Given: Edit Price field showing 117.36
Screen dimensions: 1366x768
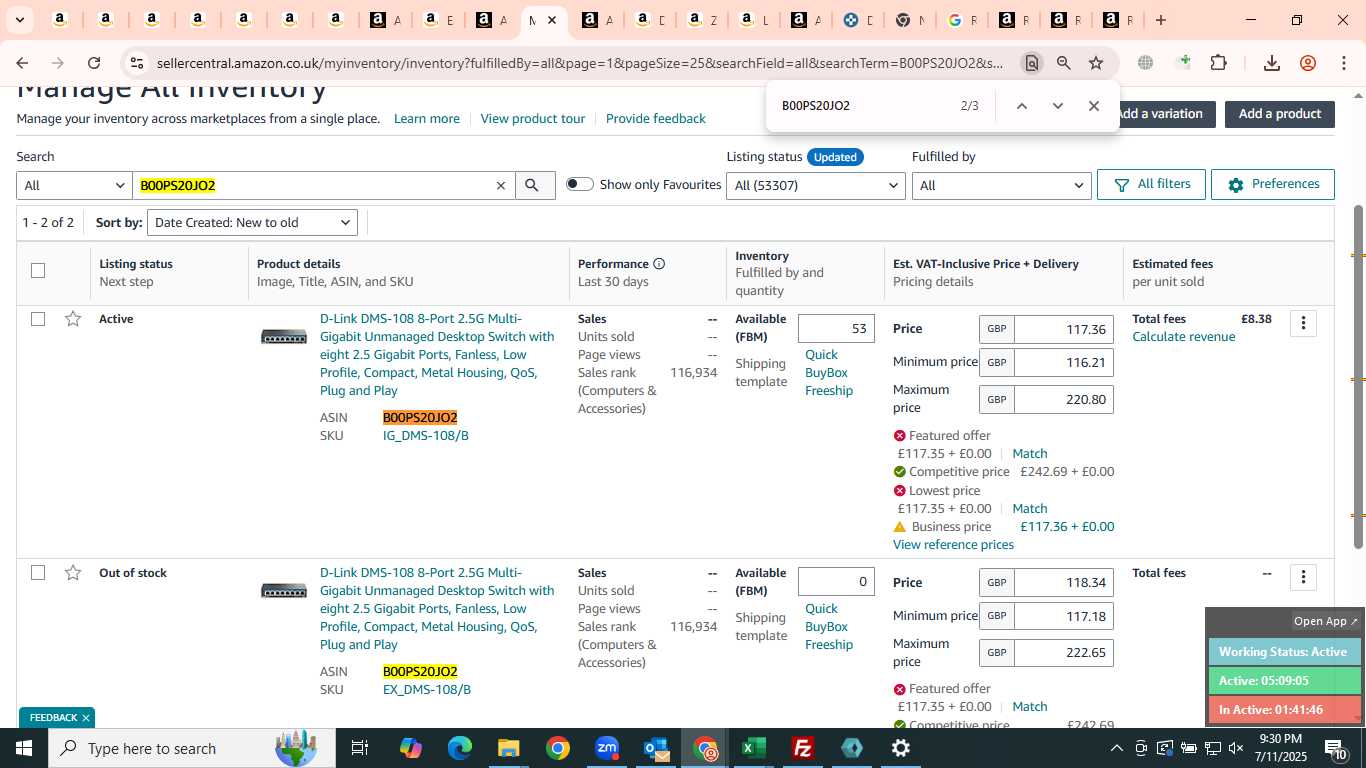Looking at the screenshot, I should point(1063,329).
